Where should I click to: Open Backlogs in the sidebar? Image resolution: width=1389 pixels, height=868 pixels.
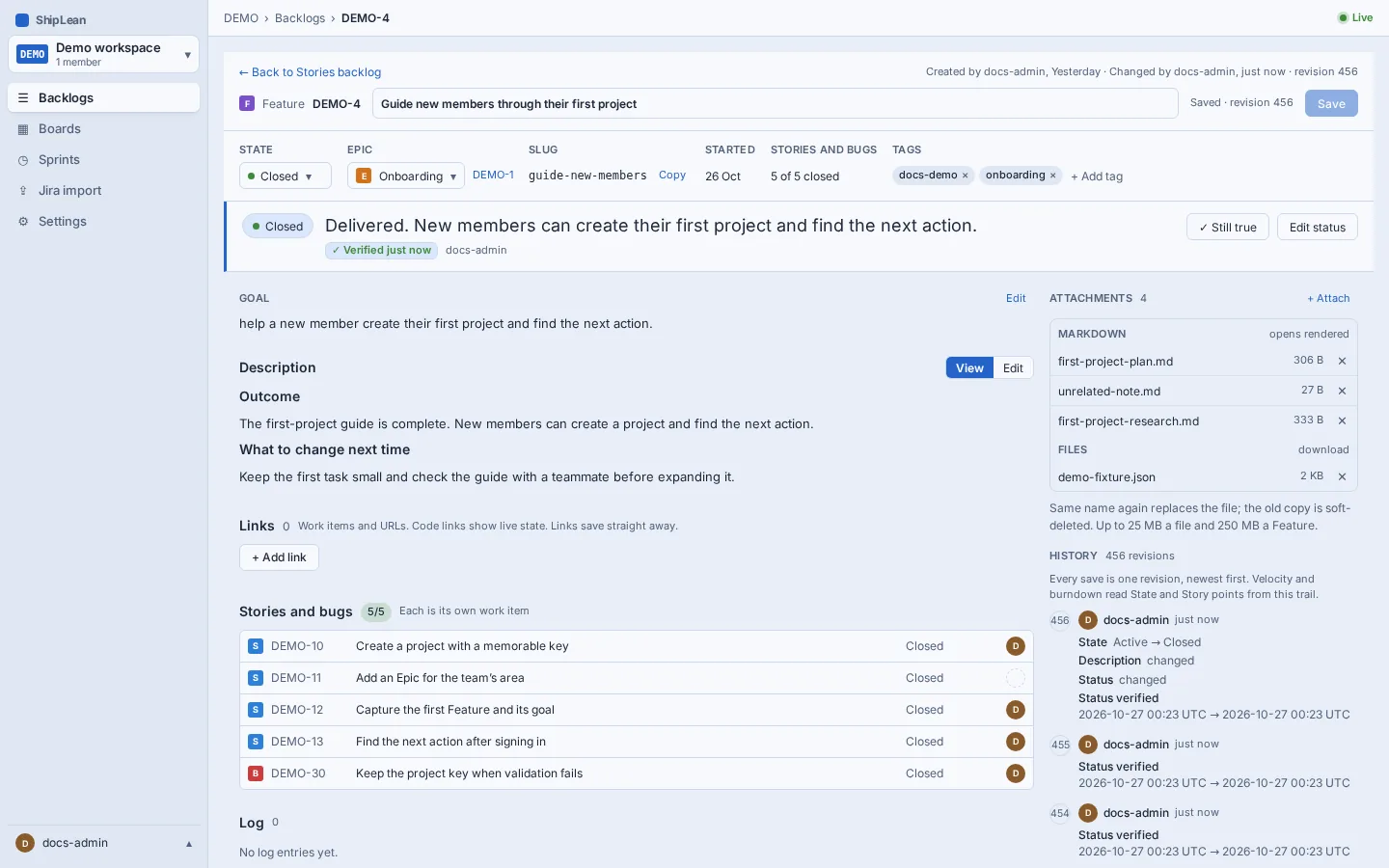(x=103, y=97)
